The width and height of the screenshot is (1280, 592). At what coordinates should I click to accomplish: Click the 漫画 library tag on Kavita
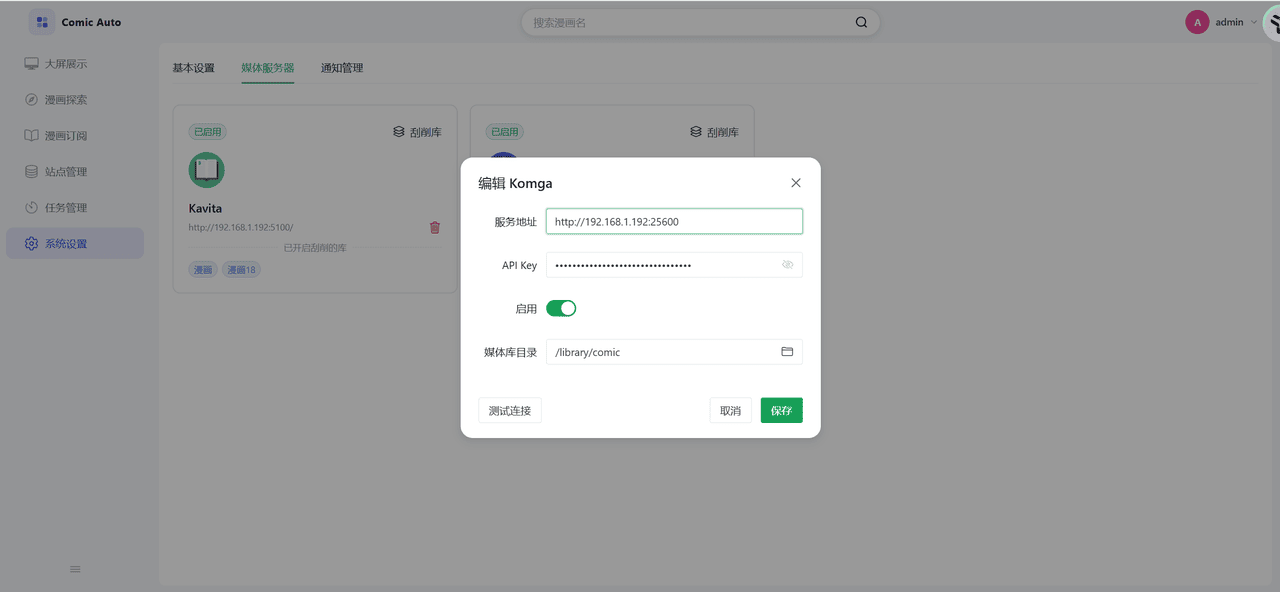[x=203, y=270]
